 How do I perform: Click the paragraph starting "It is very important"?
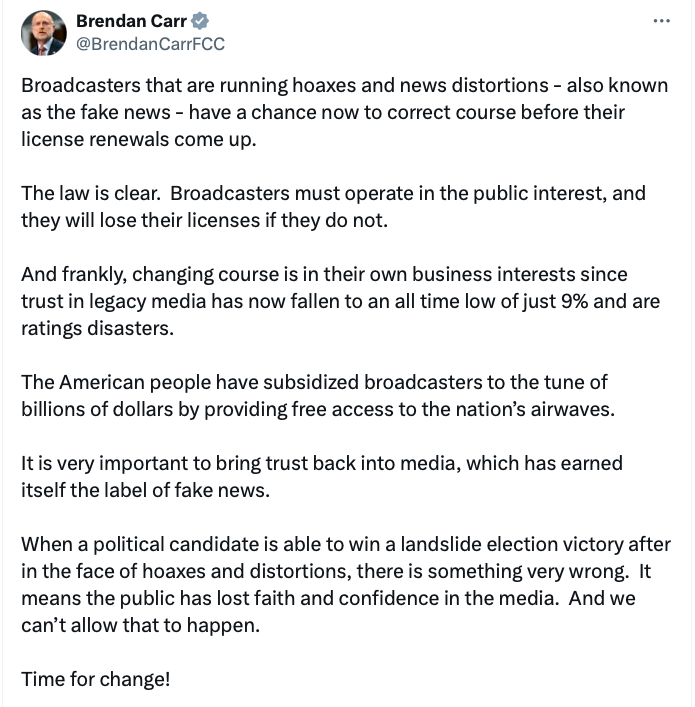click(x=321, y=477)
